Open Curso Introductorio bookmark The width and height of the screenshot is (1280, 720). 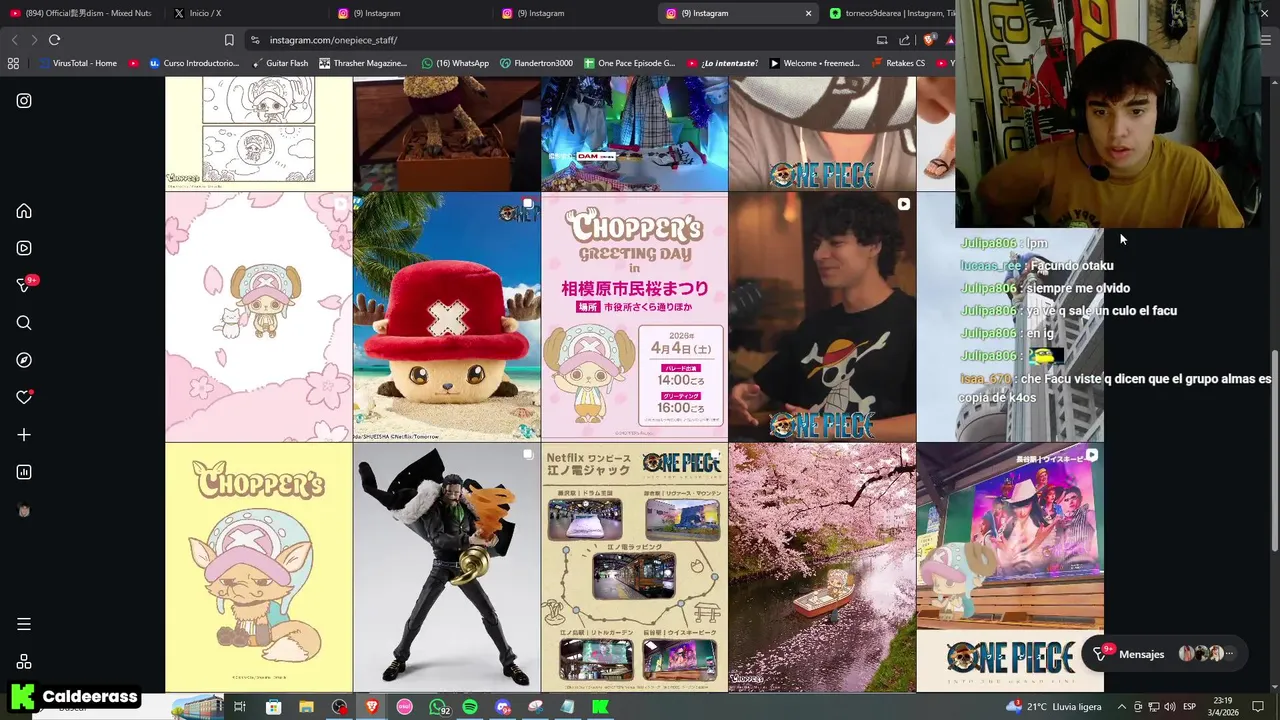[x=194, y=63]
